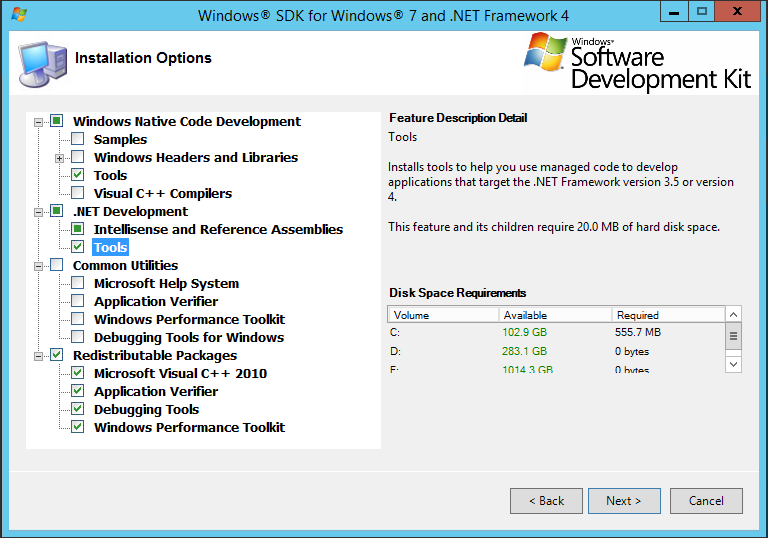
Task: Select the C: volume row
Action: click(x=556, y=332)
